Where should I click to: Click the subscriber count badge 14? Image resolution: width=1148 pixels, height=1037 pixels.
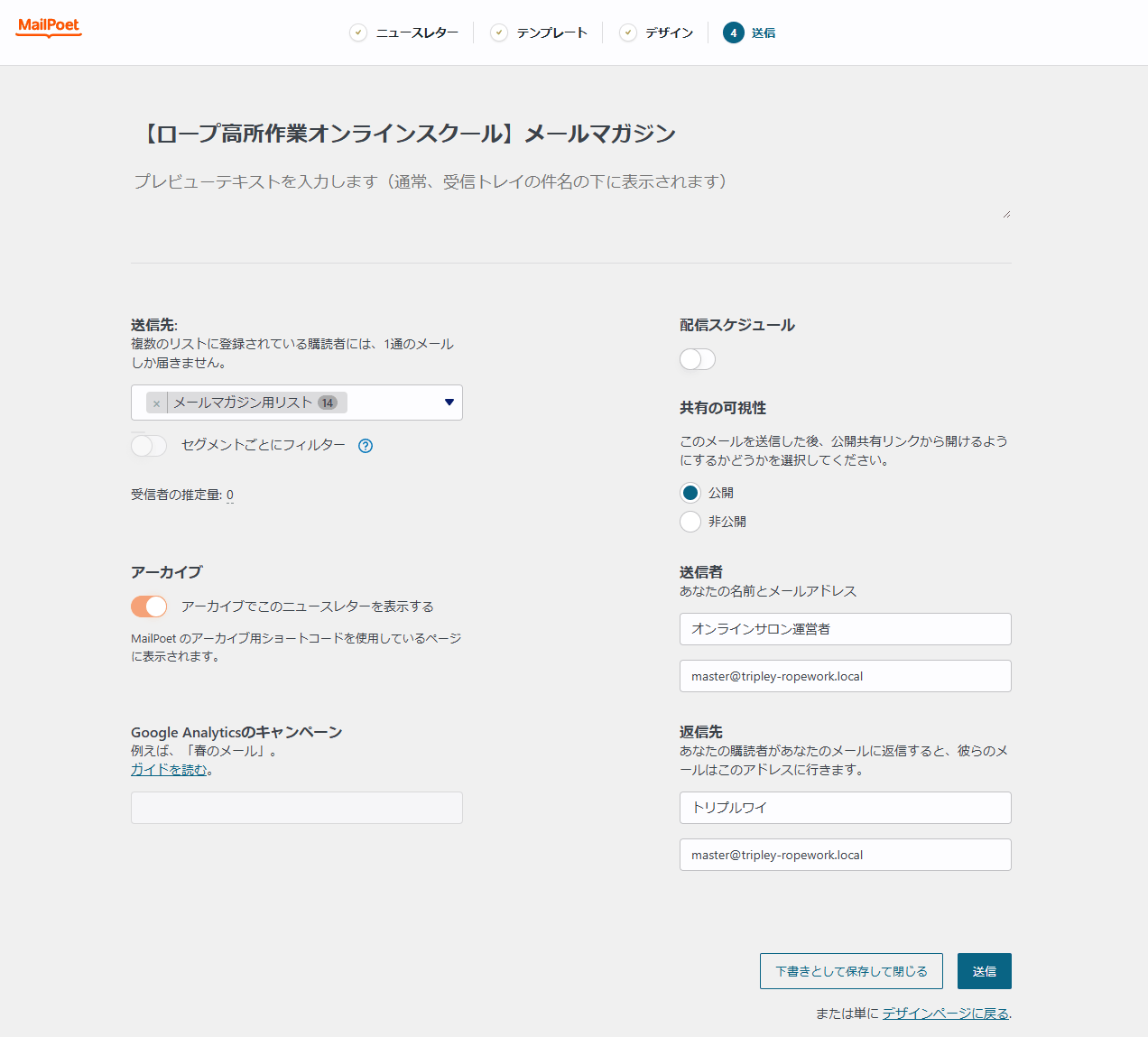[x=328, y=403]
